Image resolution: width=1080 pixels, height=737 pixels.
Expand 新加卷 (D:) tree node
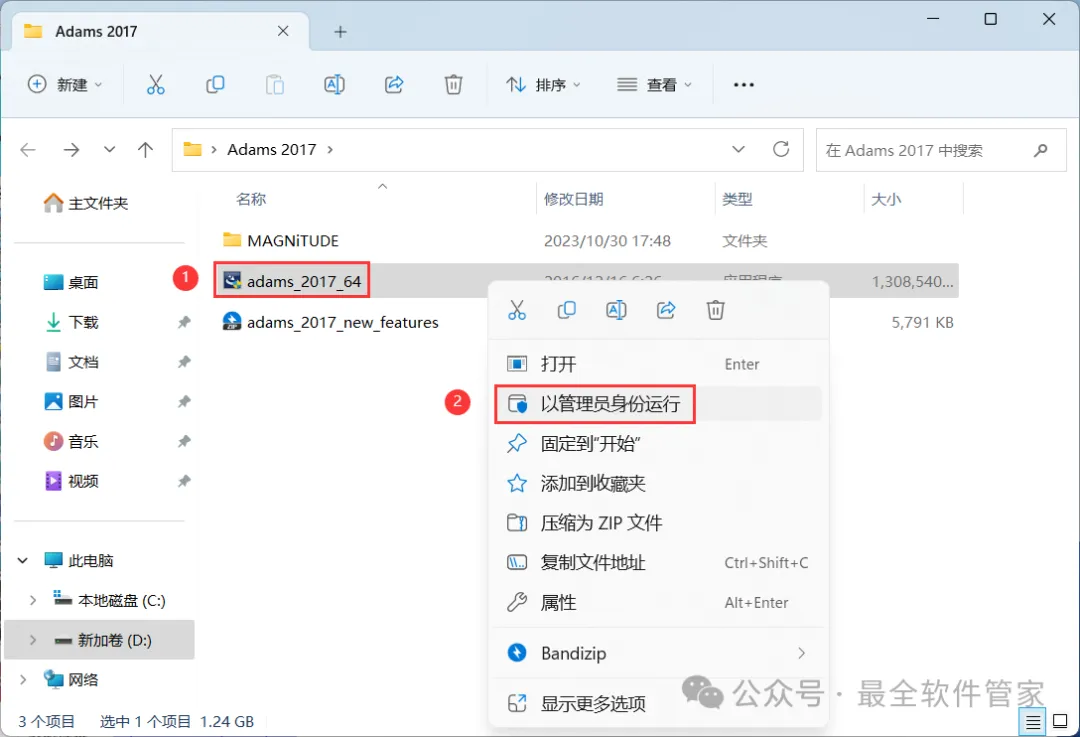(x=32, y=640)
